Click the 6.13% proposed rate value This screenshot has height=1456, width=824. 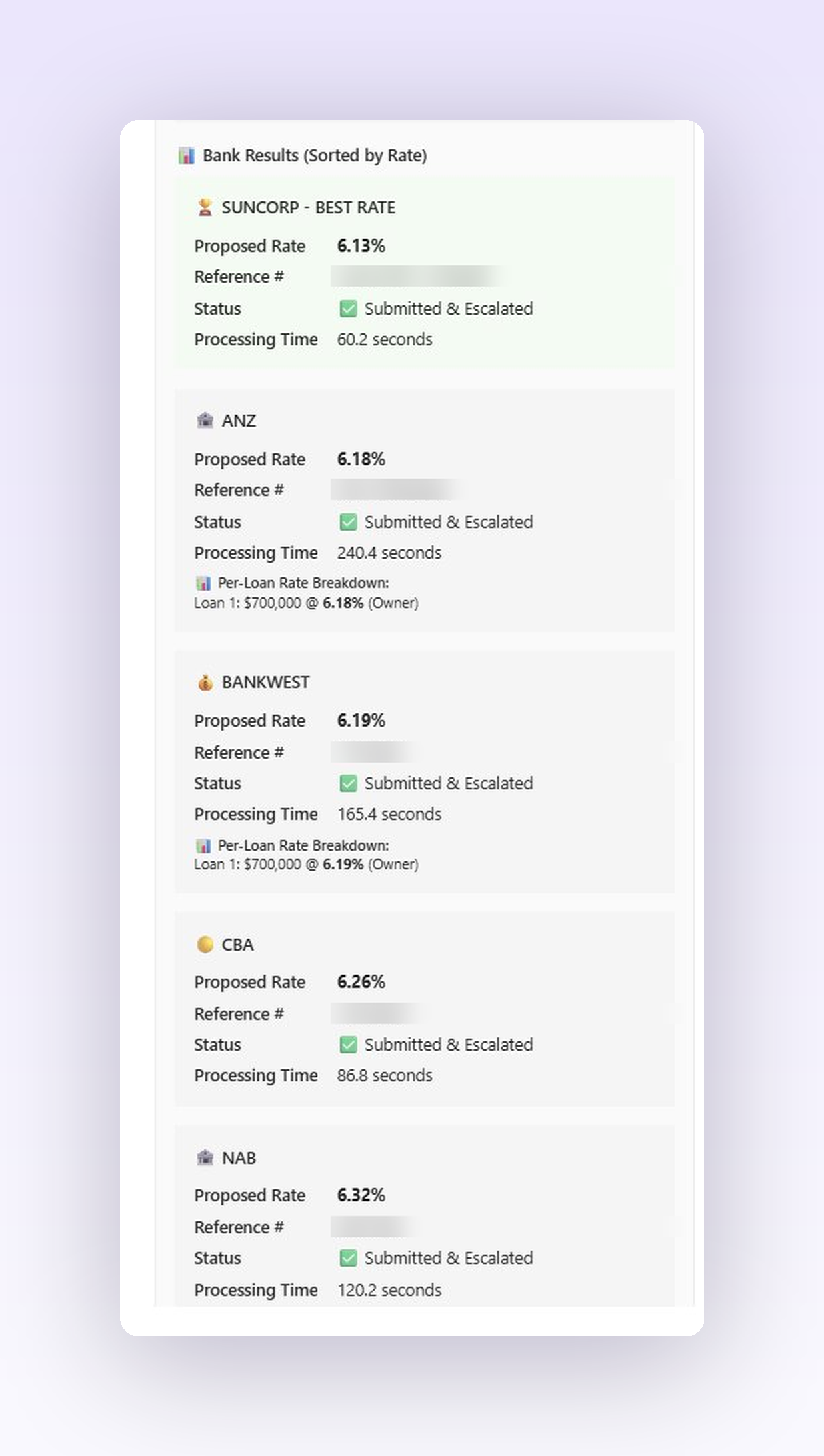(x=361, y=246)
